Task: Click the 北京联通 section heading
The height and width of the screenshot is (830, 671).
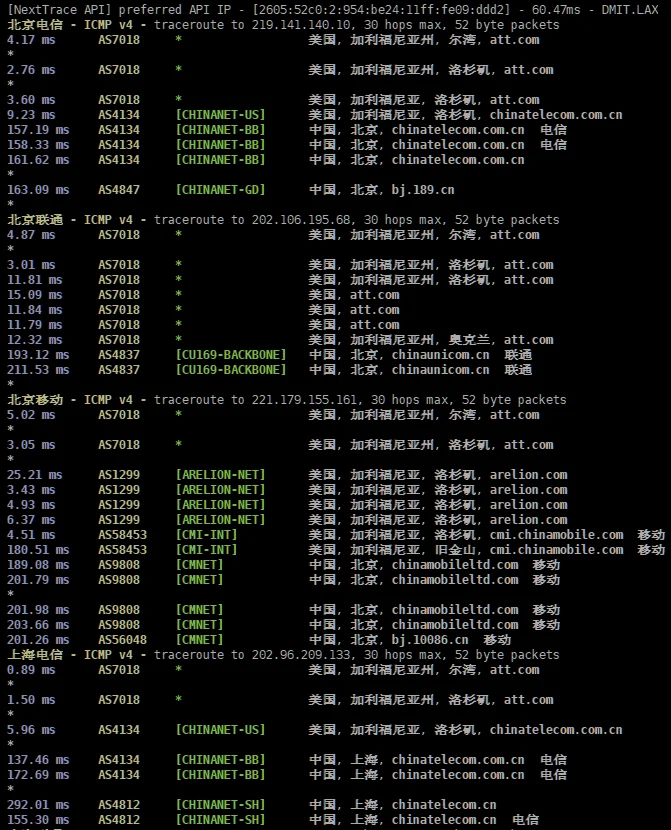Action: tap(35, 220)
